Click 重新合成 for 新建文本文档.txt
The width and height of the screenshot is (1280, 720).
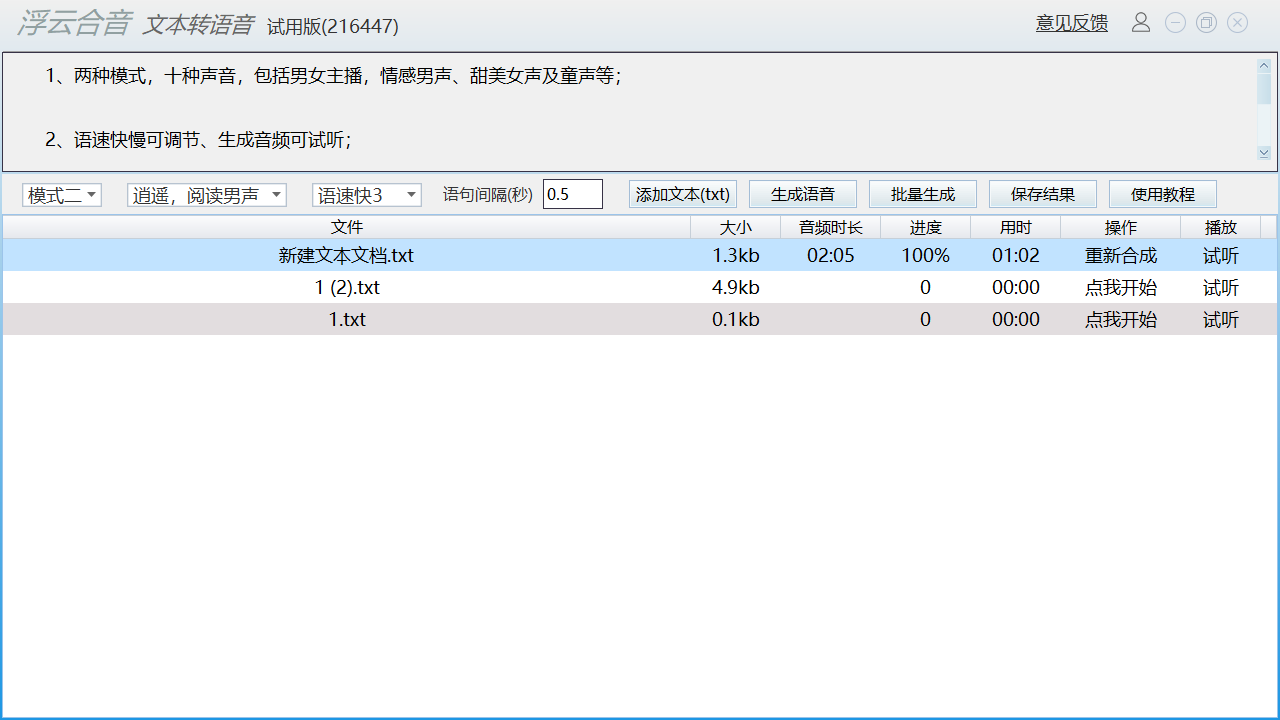pyautogui.click(x=1121, y=256)
